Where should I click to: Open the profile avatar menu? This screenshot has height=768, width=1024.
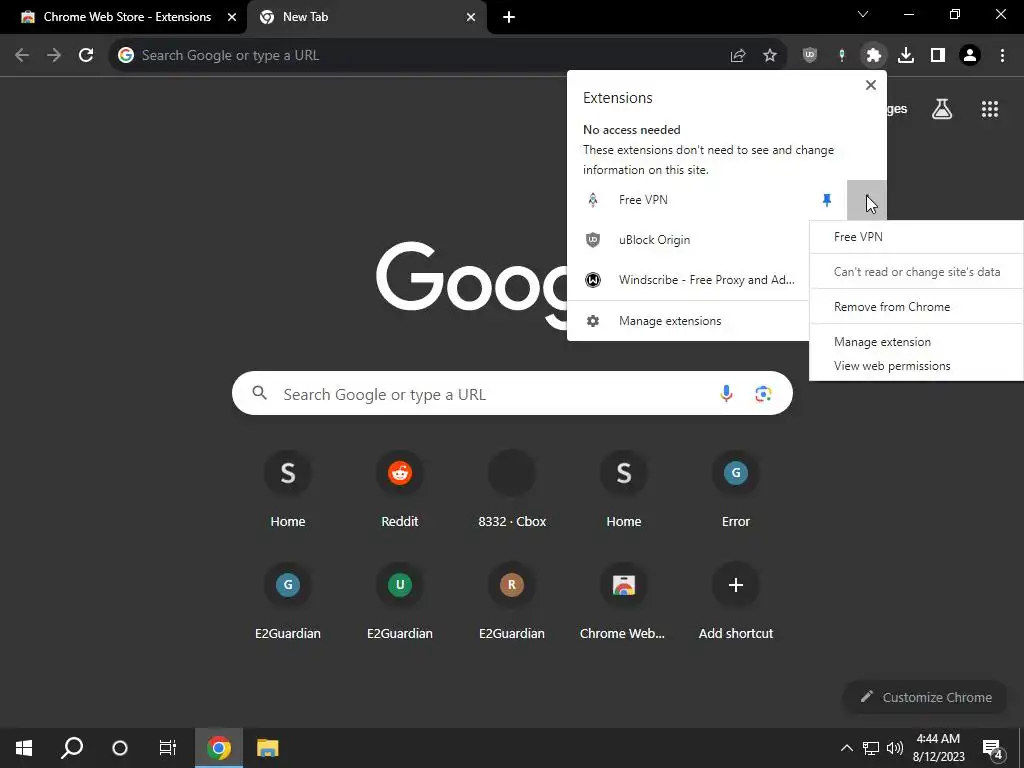tap(970, 56)
